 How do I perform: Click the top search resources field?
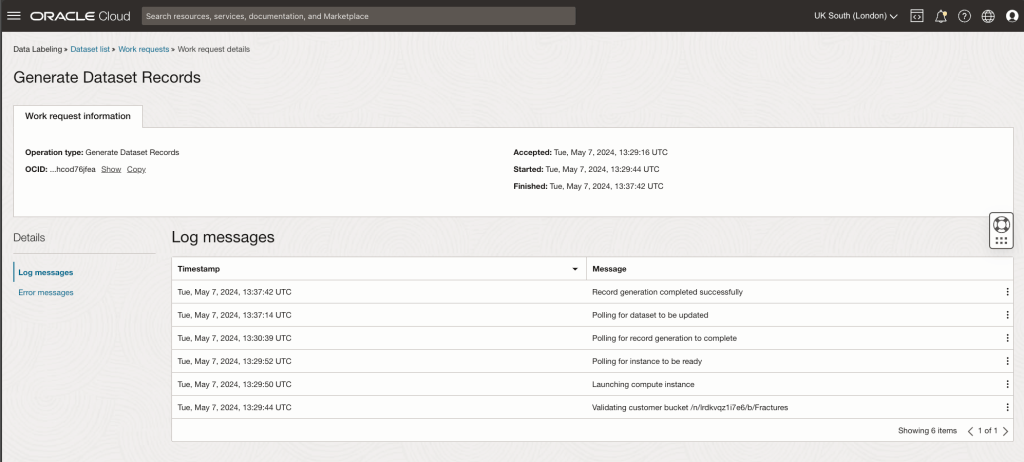[357, 16]
